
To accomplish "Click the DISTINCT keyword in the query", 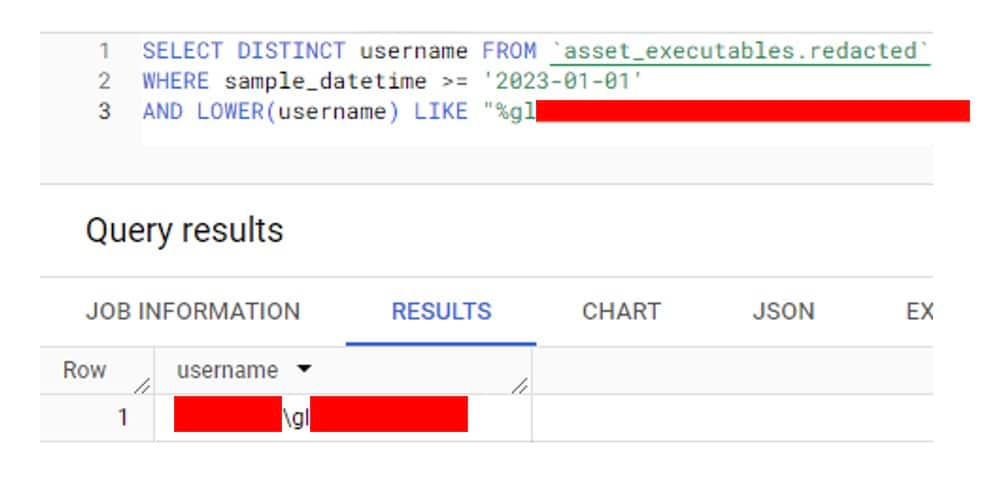I will coord(291,50).
